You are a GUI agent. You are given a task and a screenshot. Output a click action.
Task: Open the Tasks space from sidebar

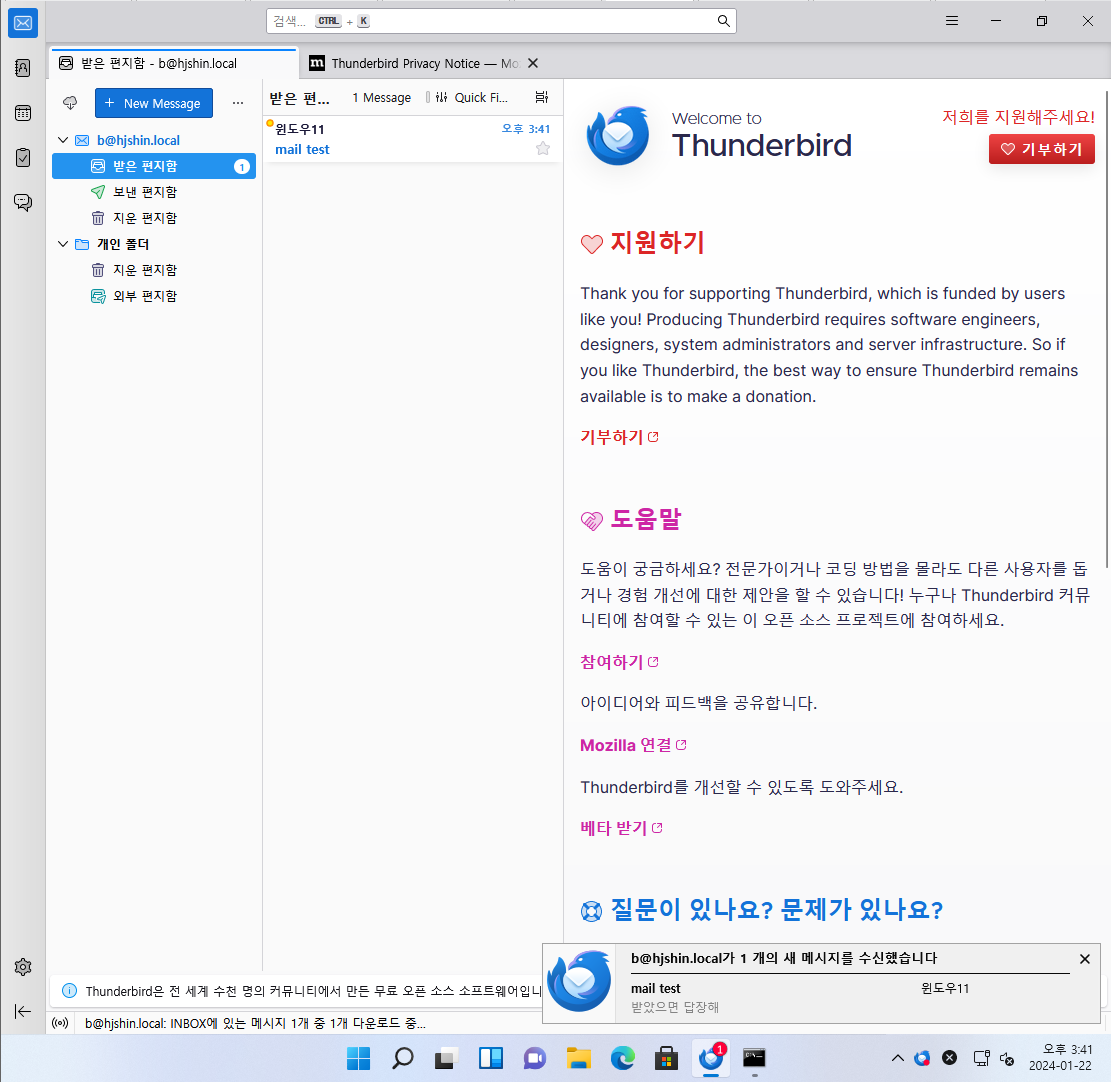tap(23, 157)
